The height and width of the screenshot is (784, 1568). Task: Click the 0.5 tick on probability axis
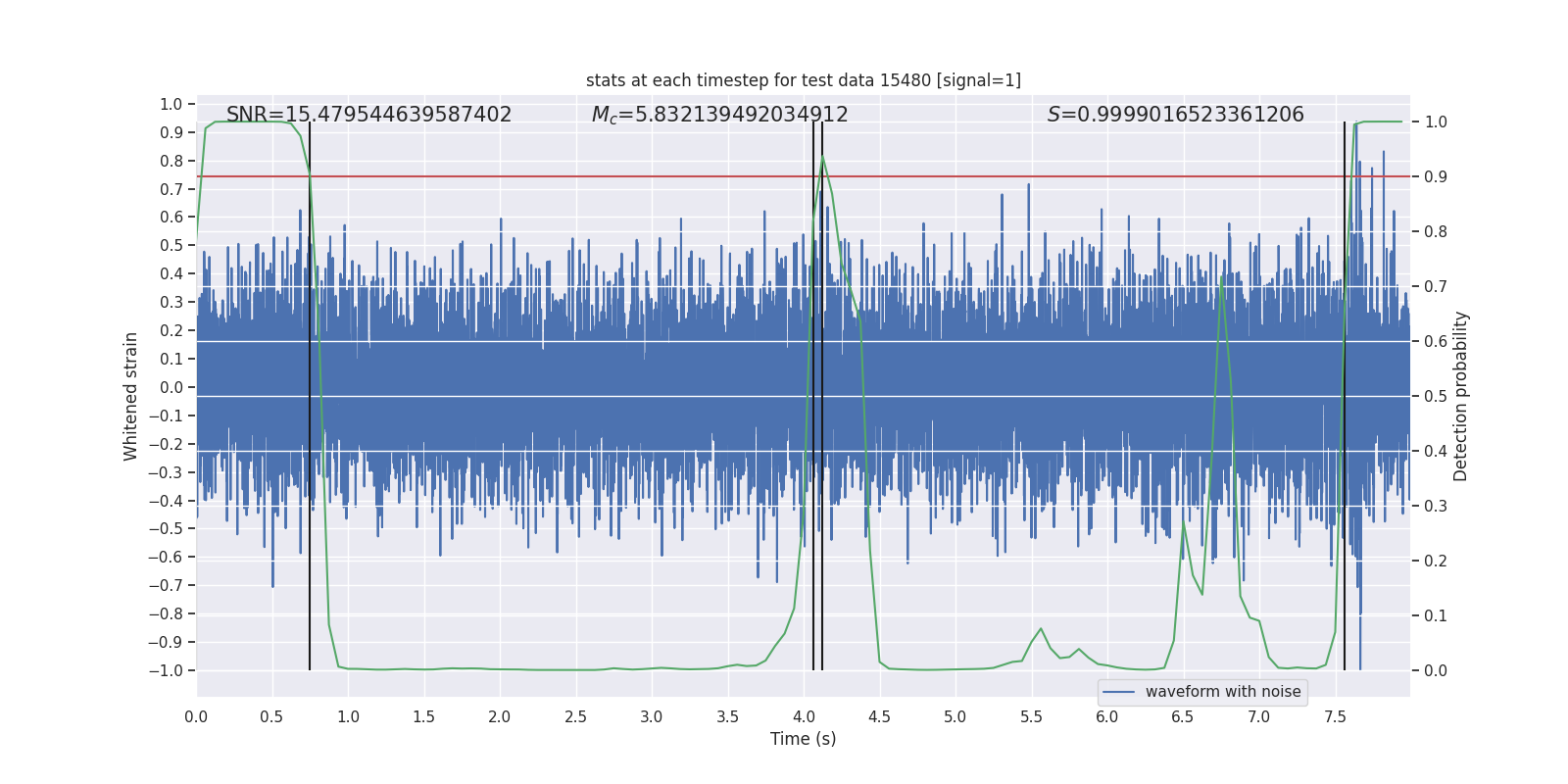click(x=1436, y=397)
